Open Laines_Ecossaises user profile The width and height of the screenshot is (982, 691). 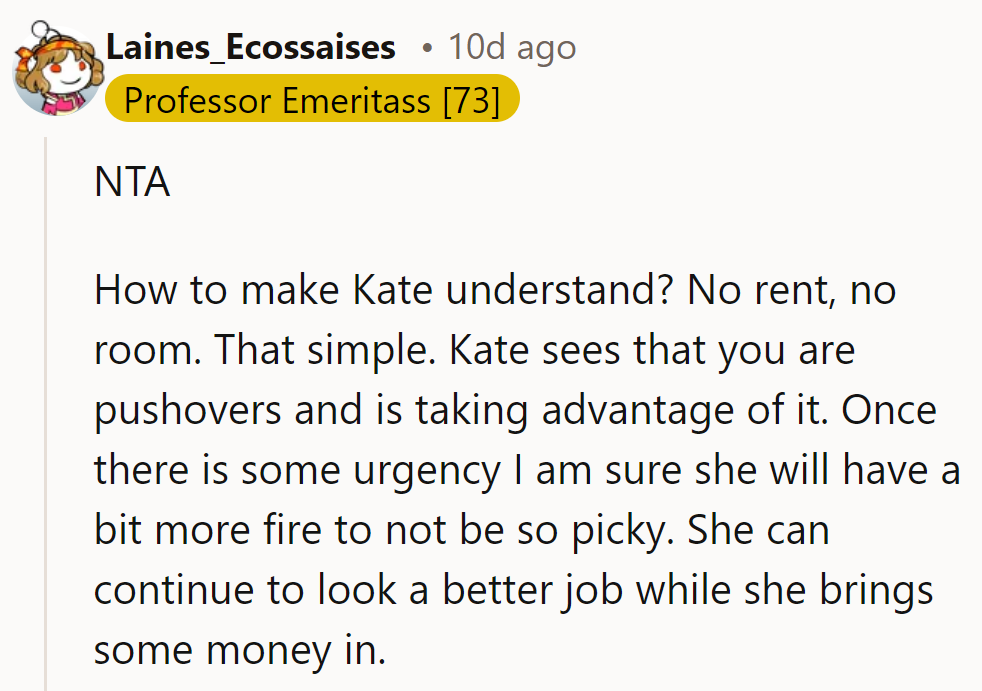click(x=249, y=47)
